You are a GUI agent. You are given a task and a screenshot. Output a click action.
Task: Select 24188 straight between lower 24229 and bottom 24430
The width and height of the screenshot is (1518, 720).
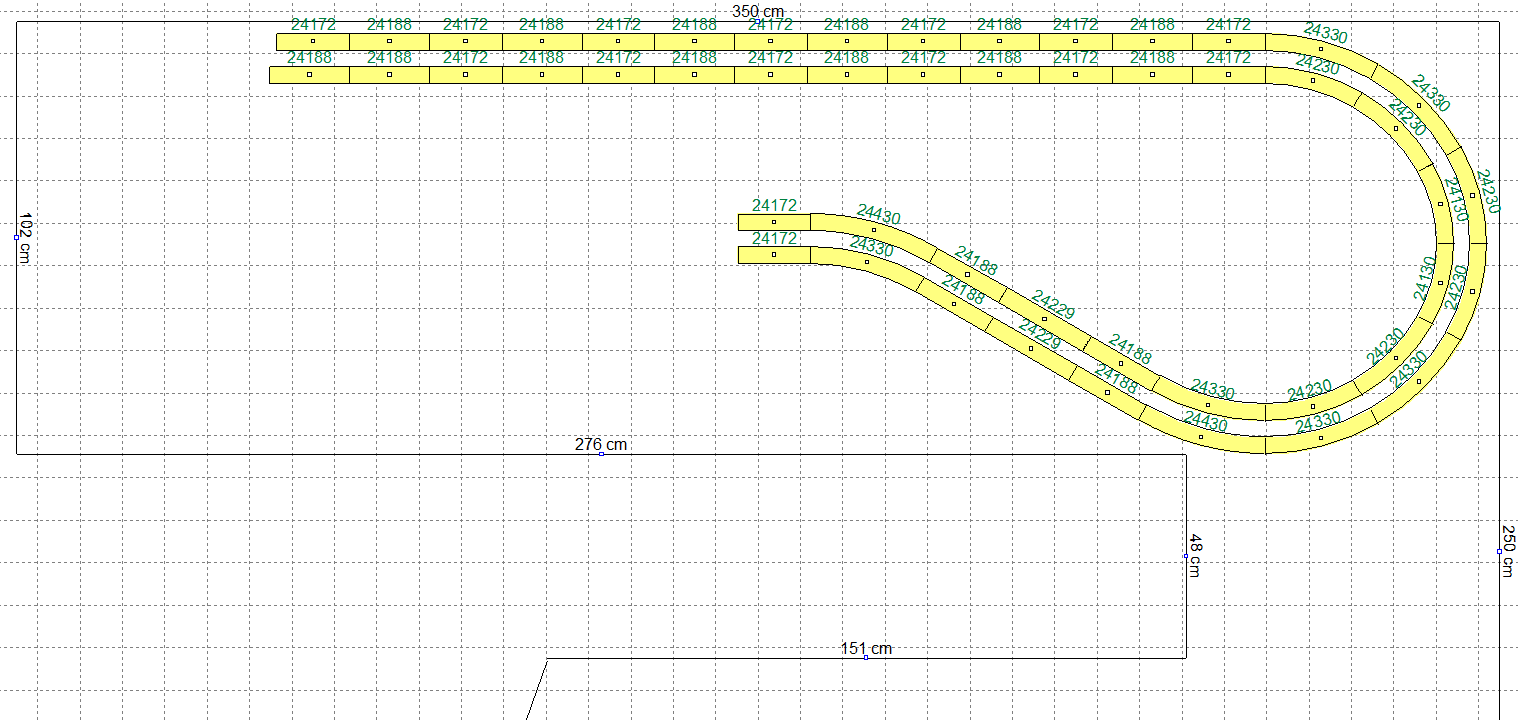click(x=1106, y=392)
